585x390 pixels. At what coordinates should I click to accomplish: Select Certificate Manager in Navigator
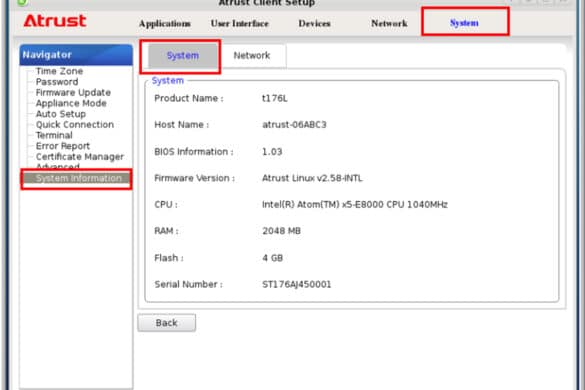pyautogui.click(x=79, y=157)
